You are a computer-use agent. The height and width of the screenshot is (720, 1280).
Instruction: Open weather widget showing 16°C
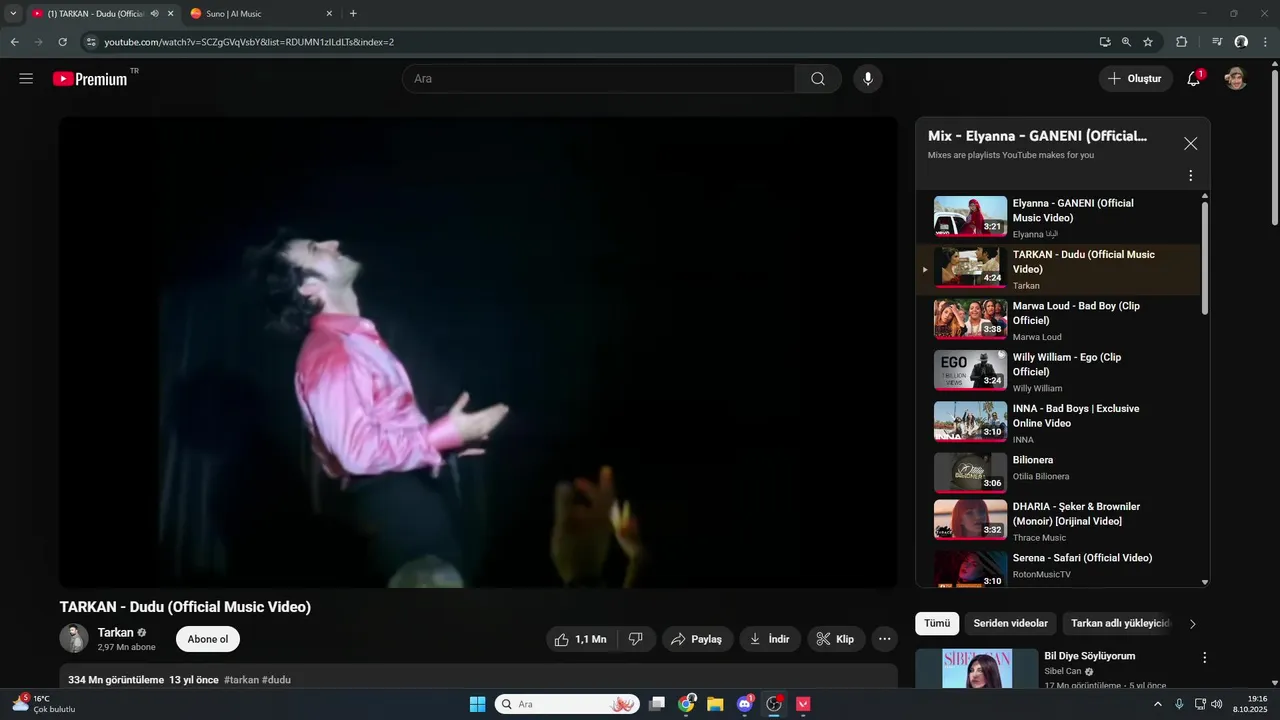42,704
